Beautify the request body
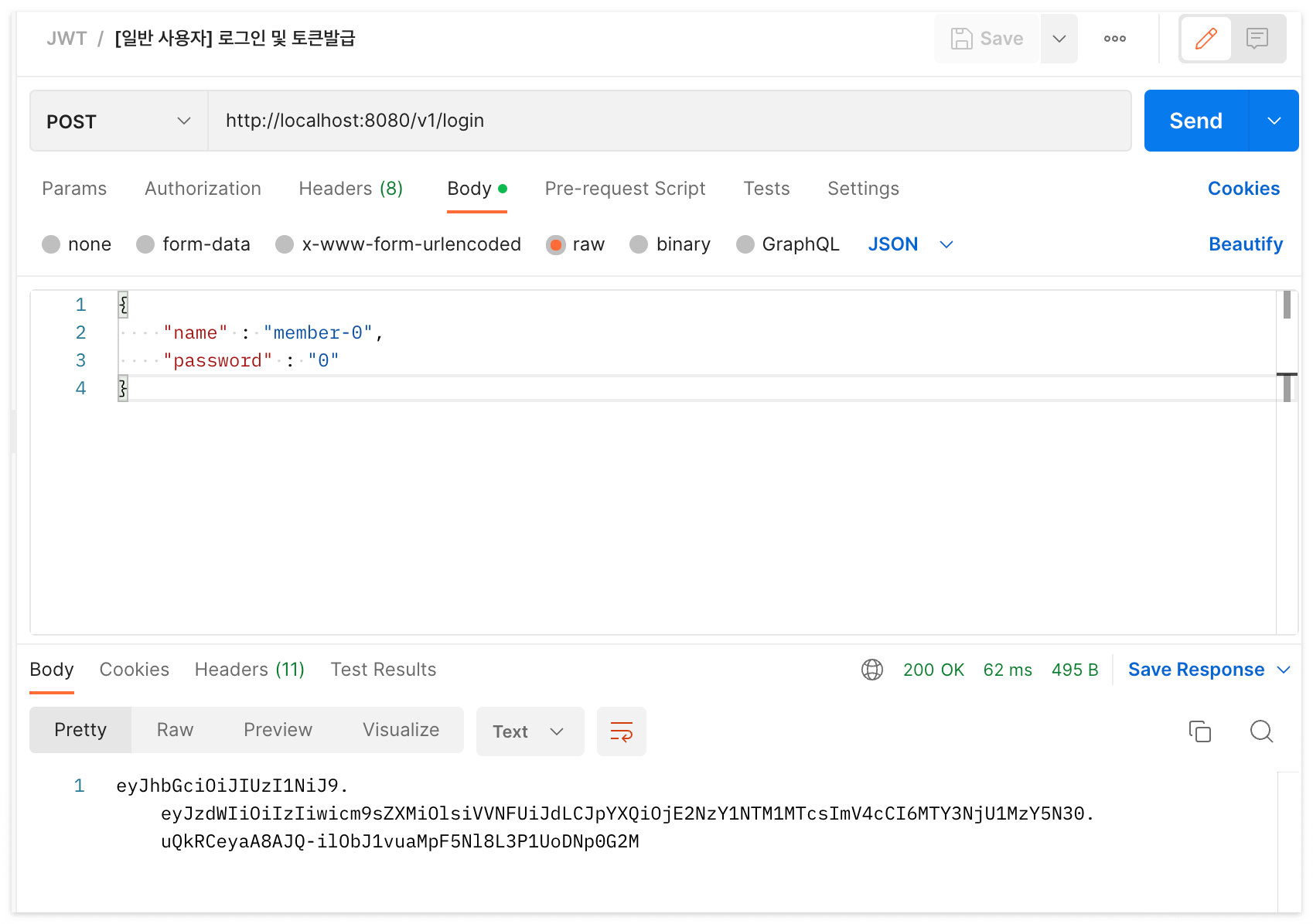 1246,244
